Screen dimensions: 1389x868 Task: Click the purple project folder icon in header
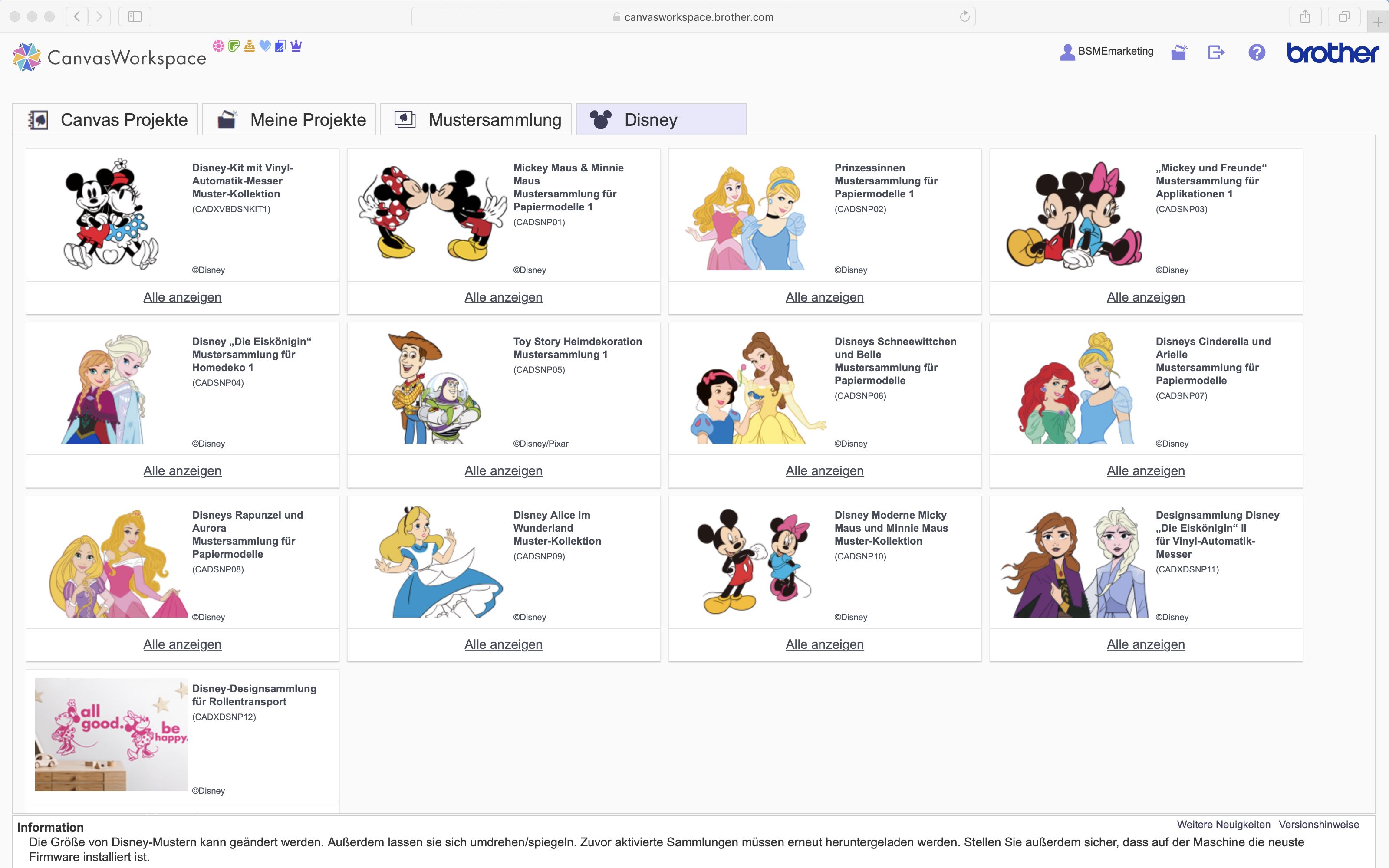1179,52
